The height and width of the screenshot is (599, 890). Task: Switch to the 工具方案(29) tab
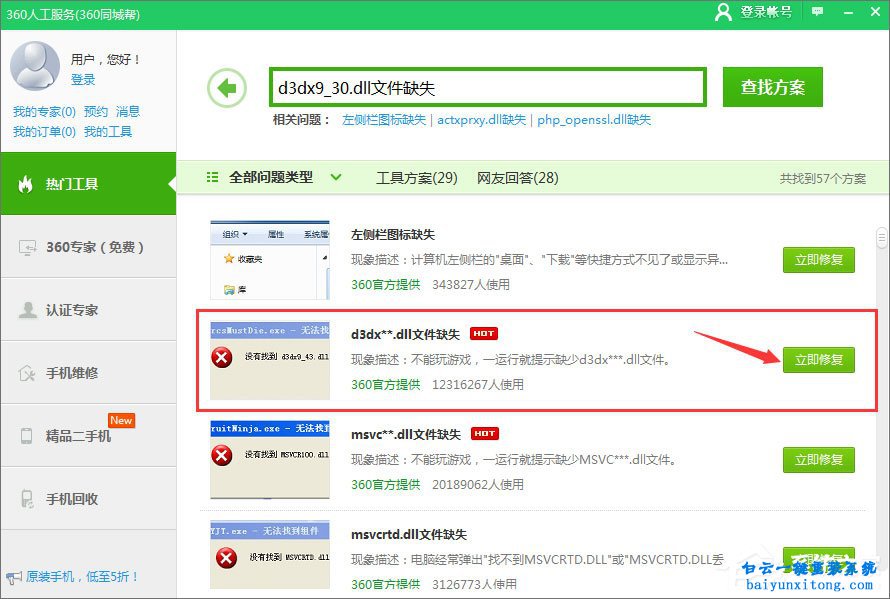coord(416,177)
